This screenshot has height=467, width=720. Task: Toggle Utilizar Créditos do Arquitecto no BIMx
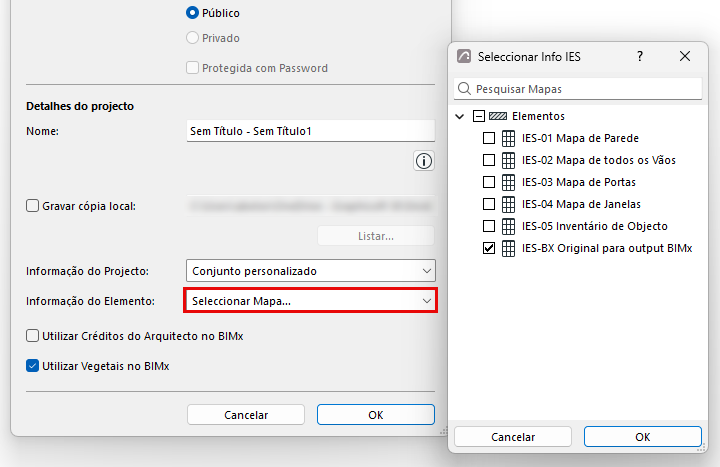[32, 336]
